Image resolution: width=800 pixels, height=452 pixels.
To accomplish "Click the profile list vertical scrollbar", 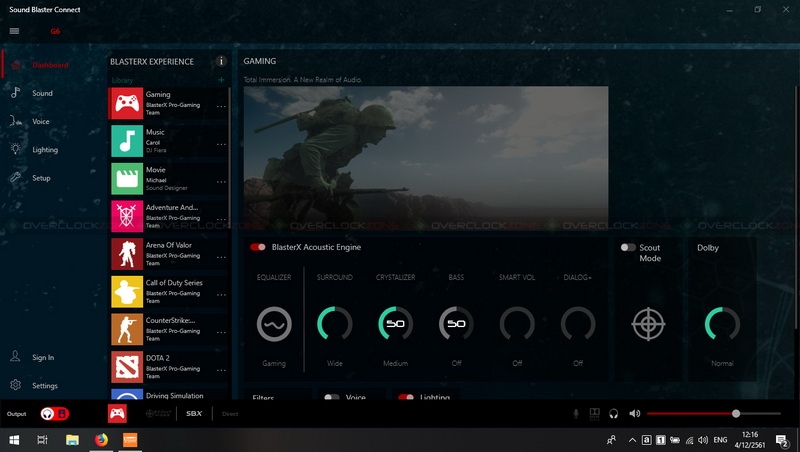I will [229, 156].
